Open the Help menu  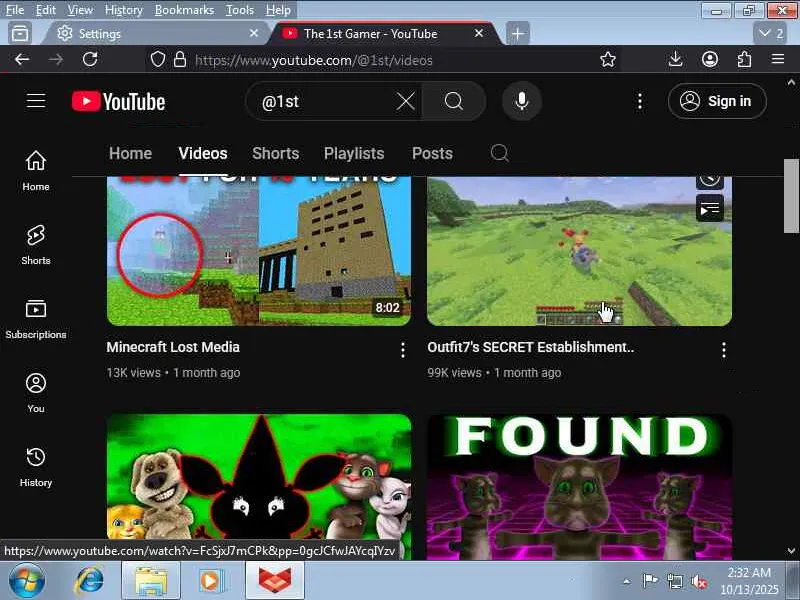point(278,10)
